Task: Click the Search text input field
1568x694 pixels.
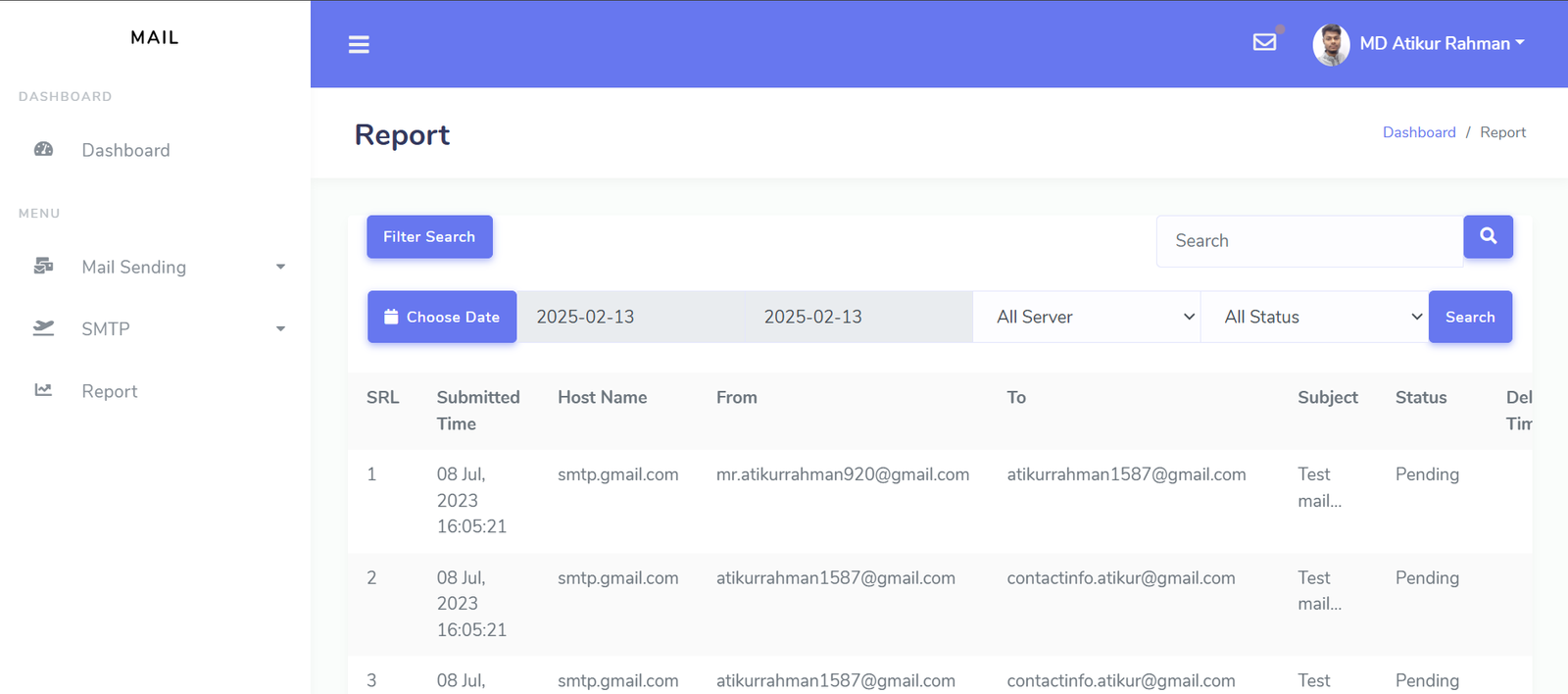Action: (1309, 241)
